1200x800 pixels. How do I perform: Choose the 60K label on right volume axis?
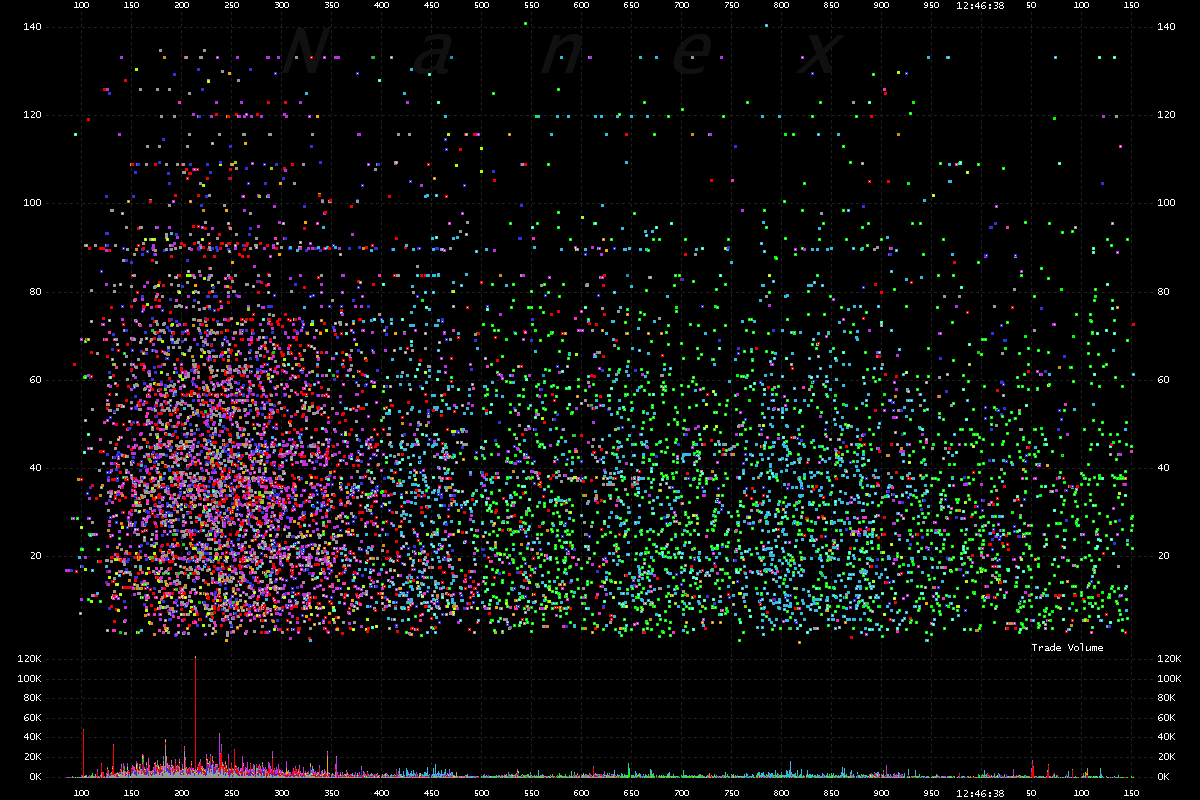tap(1166, 718)
